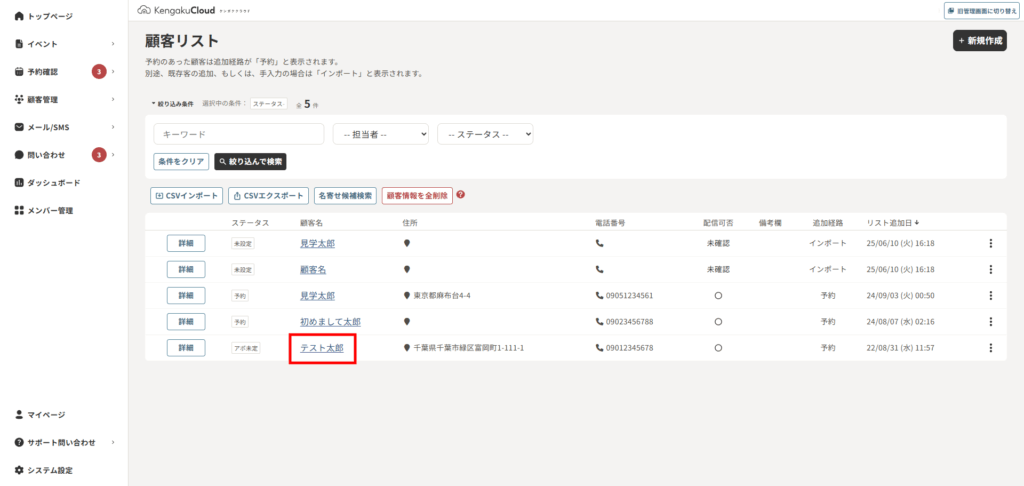Click the 新規作成 button
Screen dimensions: 1024x486
pyautogui.click(x=979, y=41)
